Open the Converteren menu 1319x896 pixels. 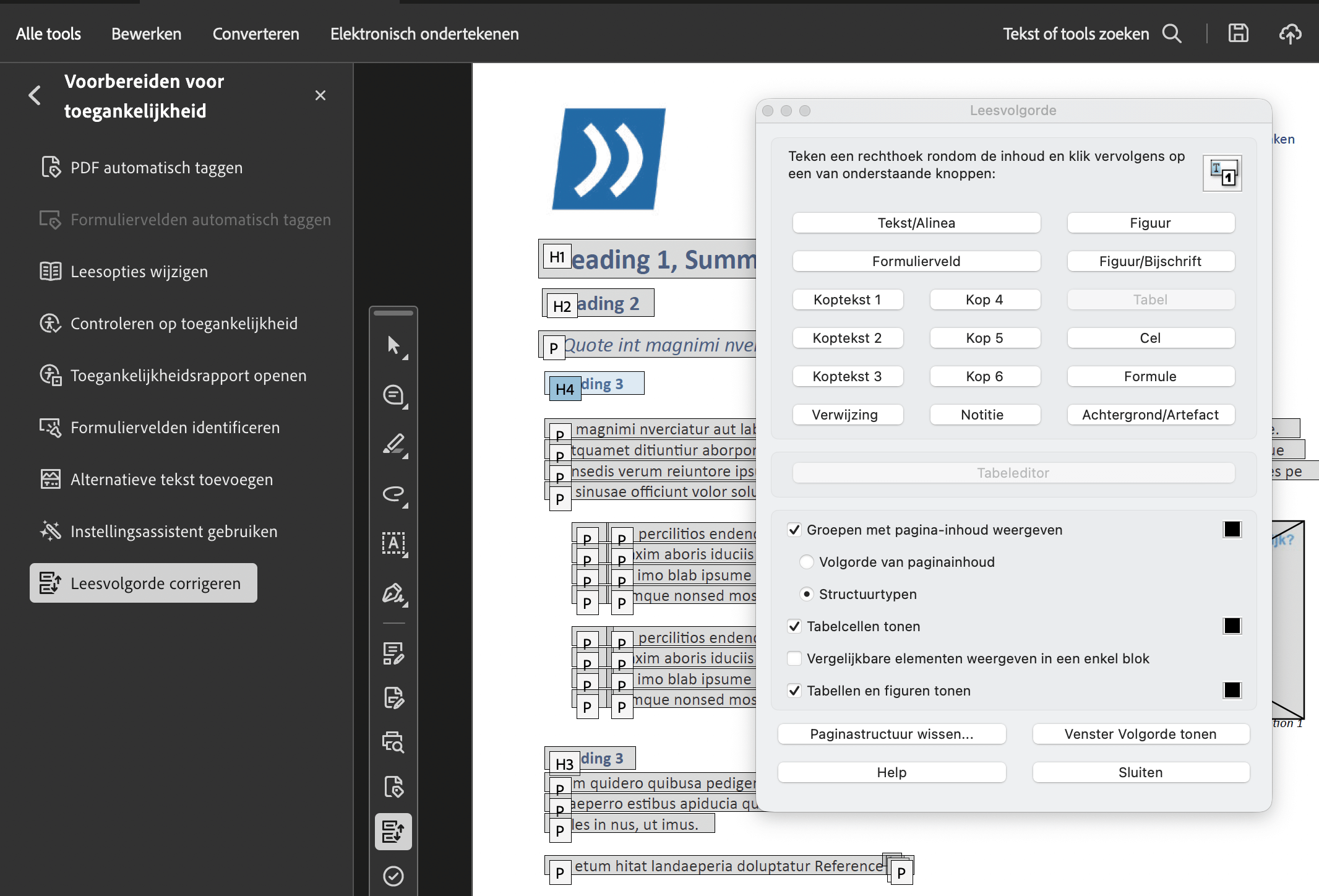[x=256, y=33]
